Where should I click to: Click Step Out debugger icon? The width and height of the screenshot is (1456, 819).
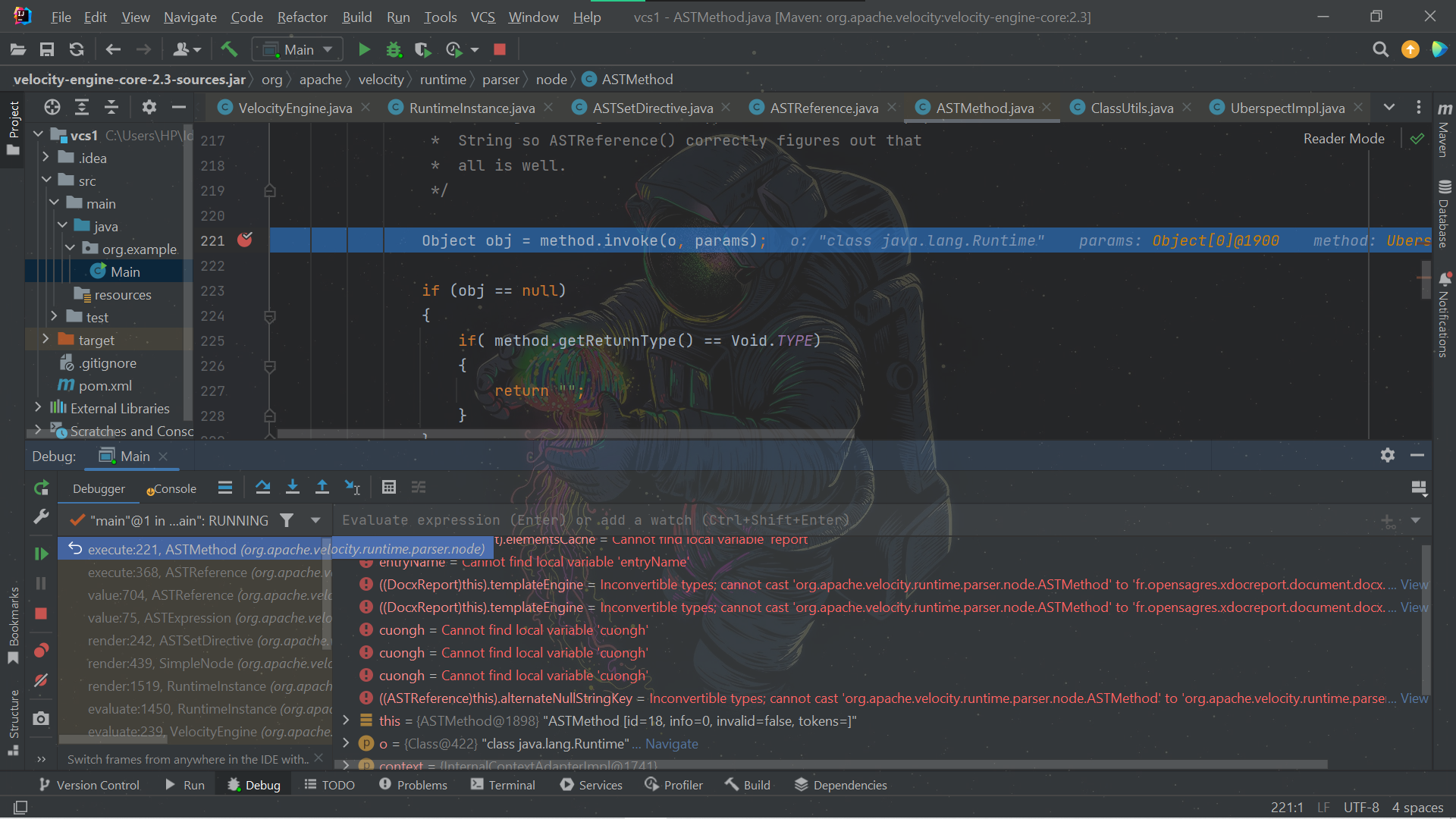coord(322,488)
